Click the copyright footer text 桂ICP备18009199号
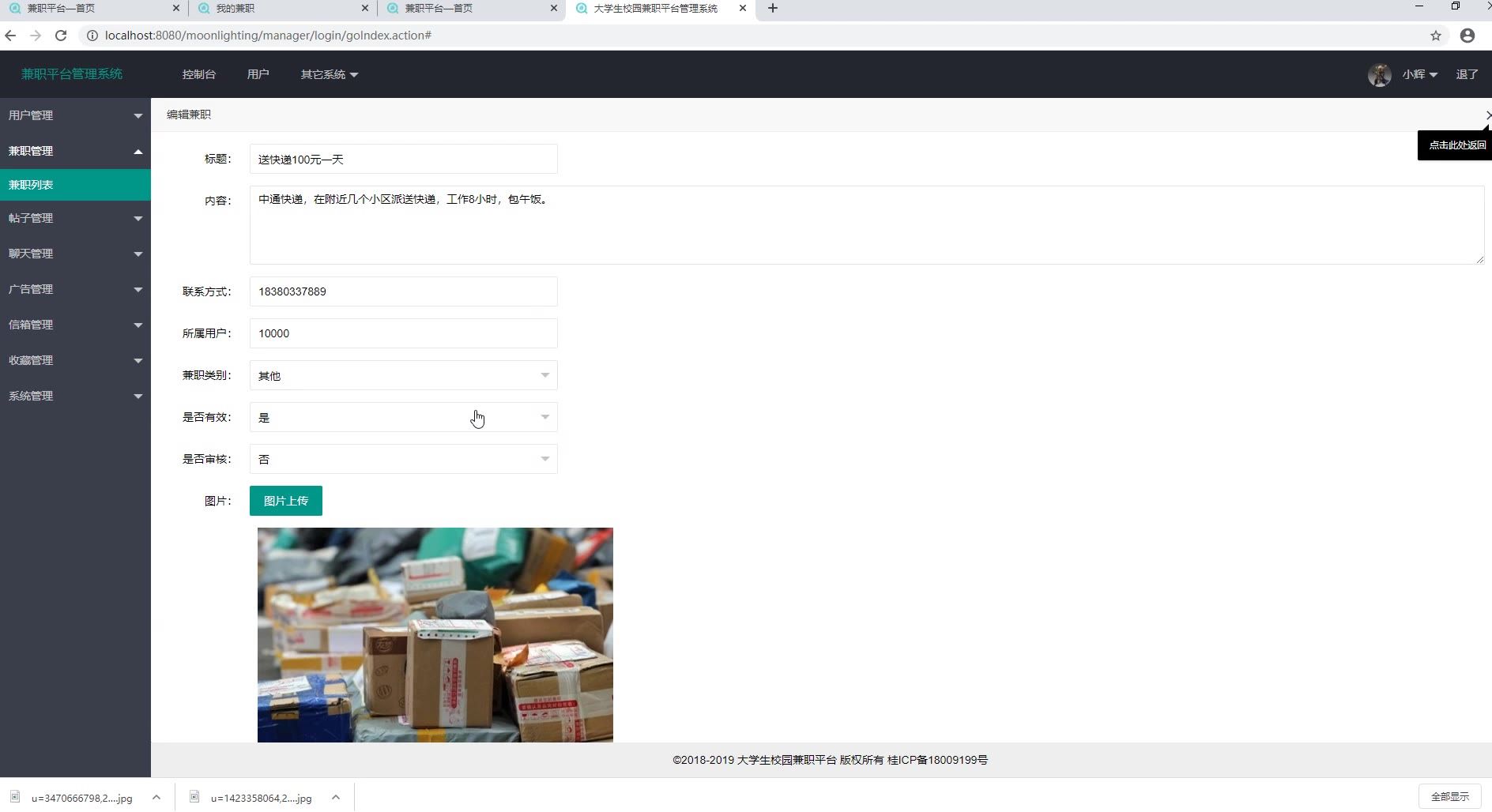The height and width of the screenshot is (812, 1492). [937, 760]
